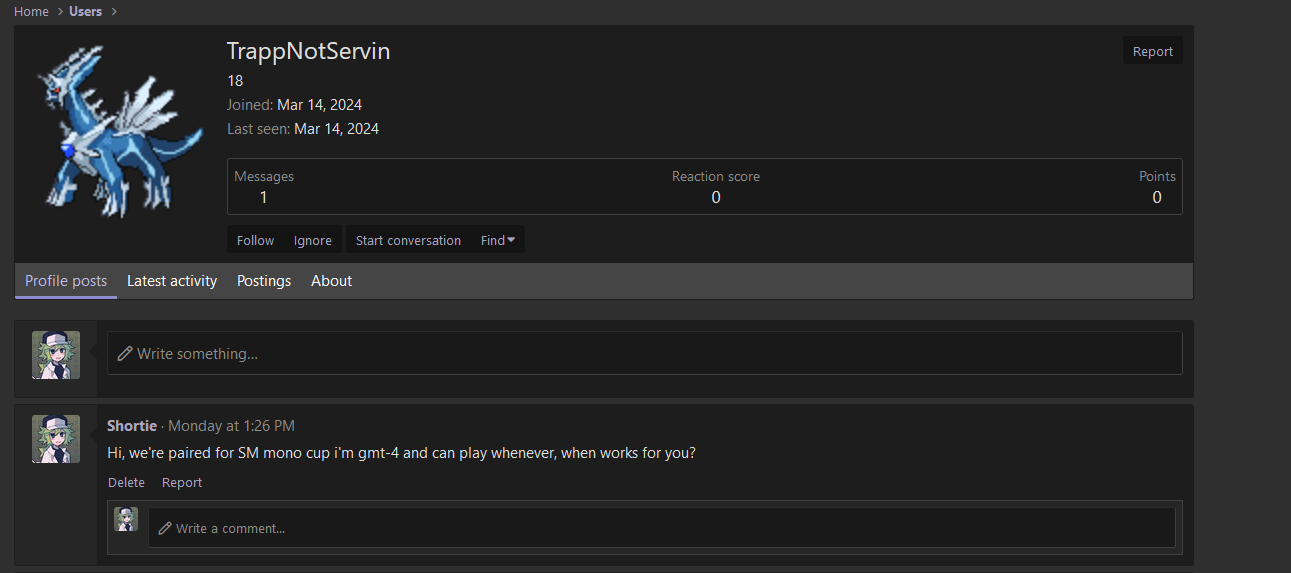The image size is (1291, 573).
Task: Click the small avatar beside the comment field
Action: pyautogui.click(x=126, y=519)
